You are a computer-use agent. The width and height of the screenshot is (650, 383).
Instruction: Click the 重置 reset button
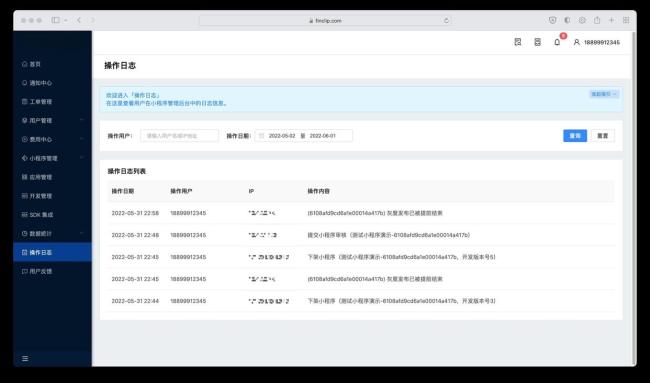coord(602,136)
